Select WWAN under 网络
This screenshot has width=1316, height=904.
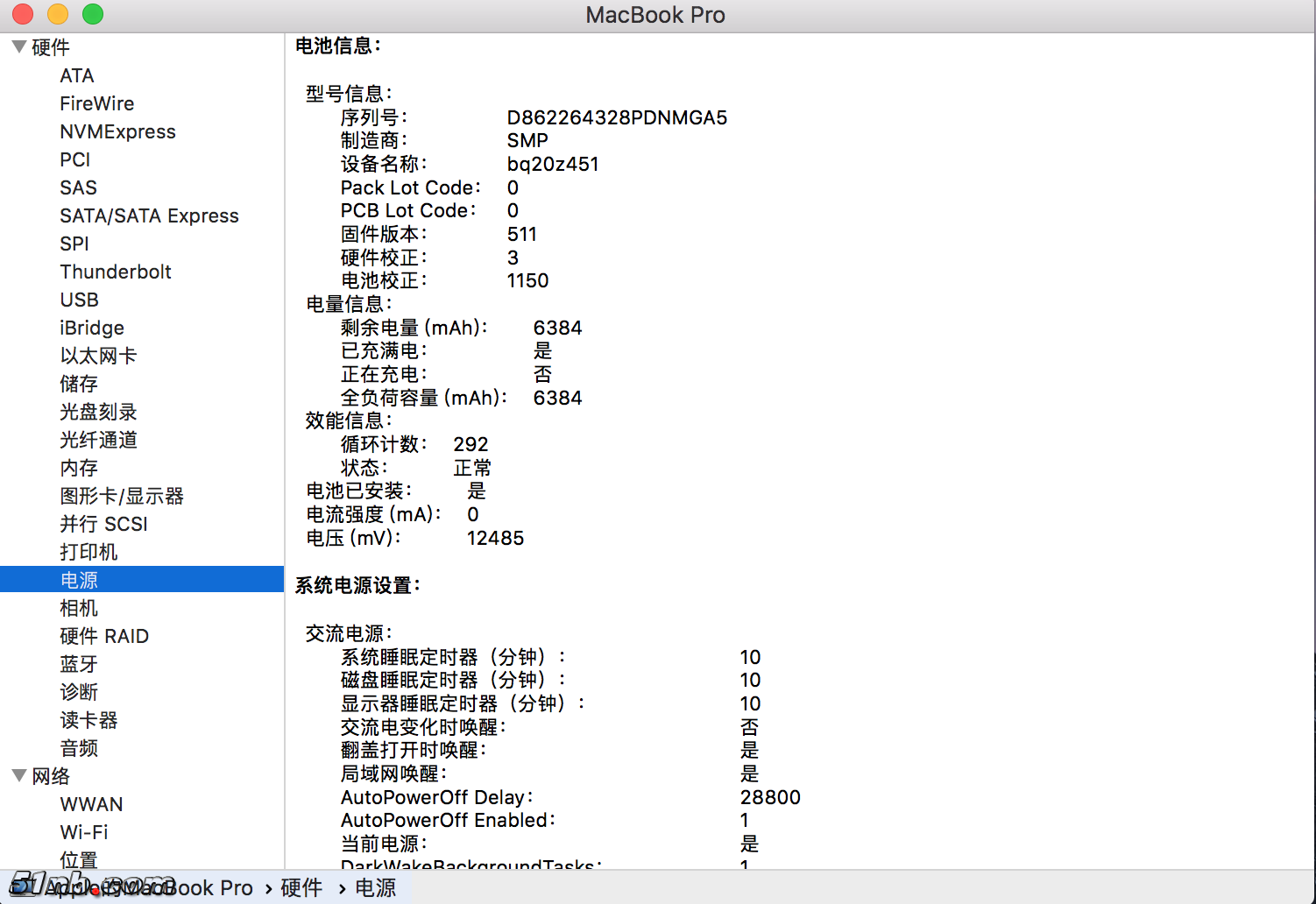(91, 803)
